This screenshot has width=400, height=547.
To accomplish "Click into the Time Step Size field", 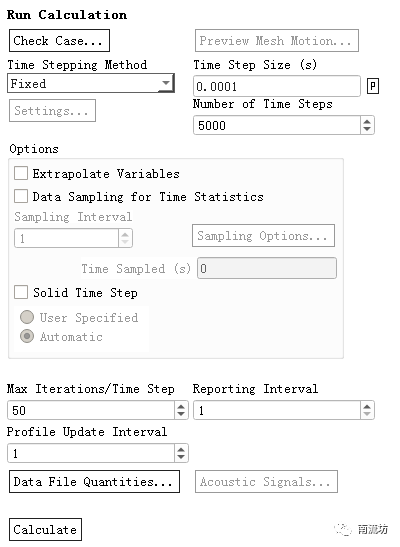I will (x=277, y=86).
